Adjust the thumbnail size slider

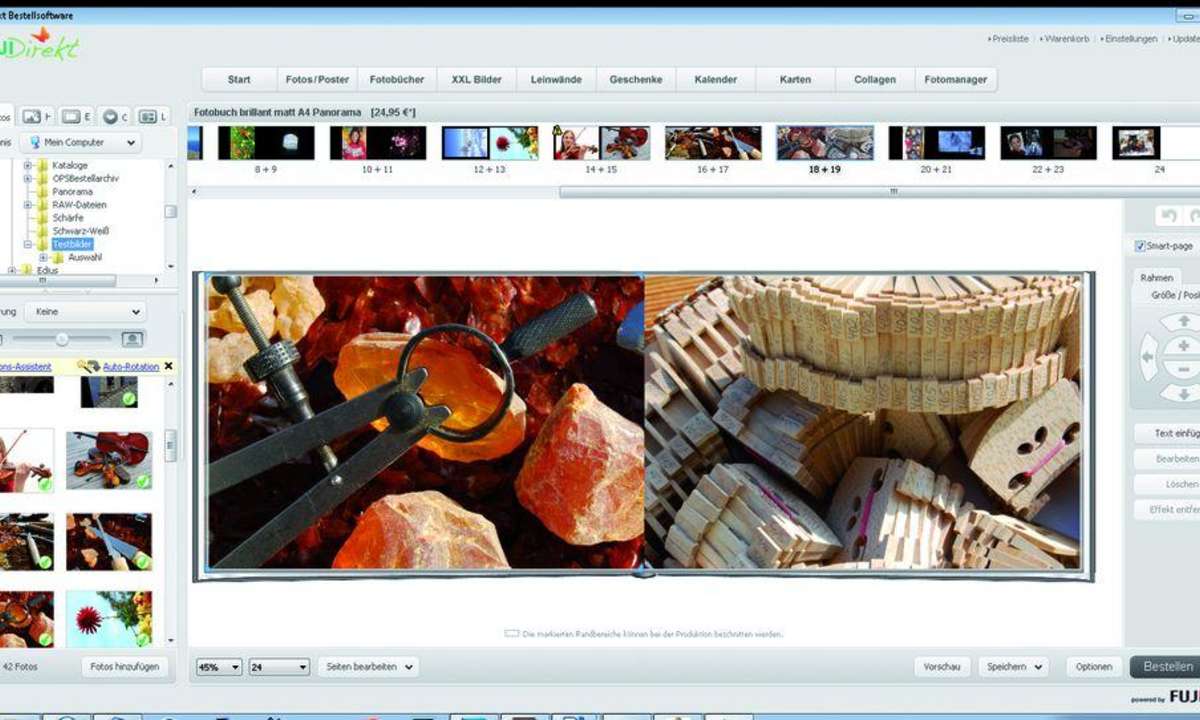(62, 340)
